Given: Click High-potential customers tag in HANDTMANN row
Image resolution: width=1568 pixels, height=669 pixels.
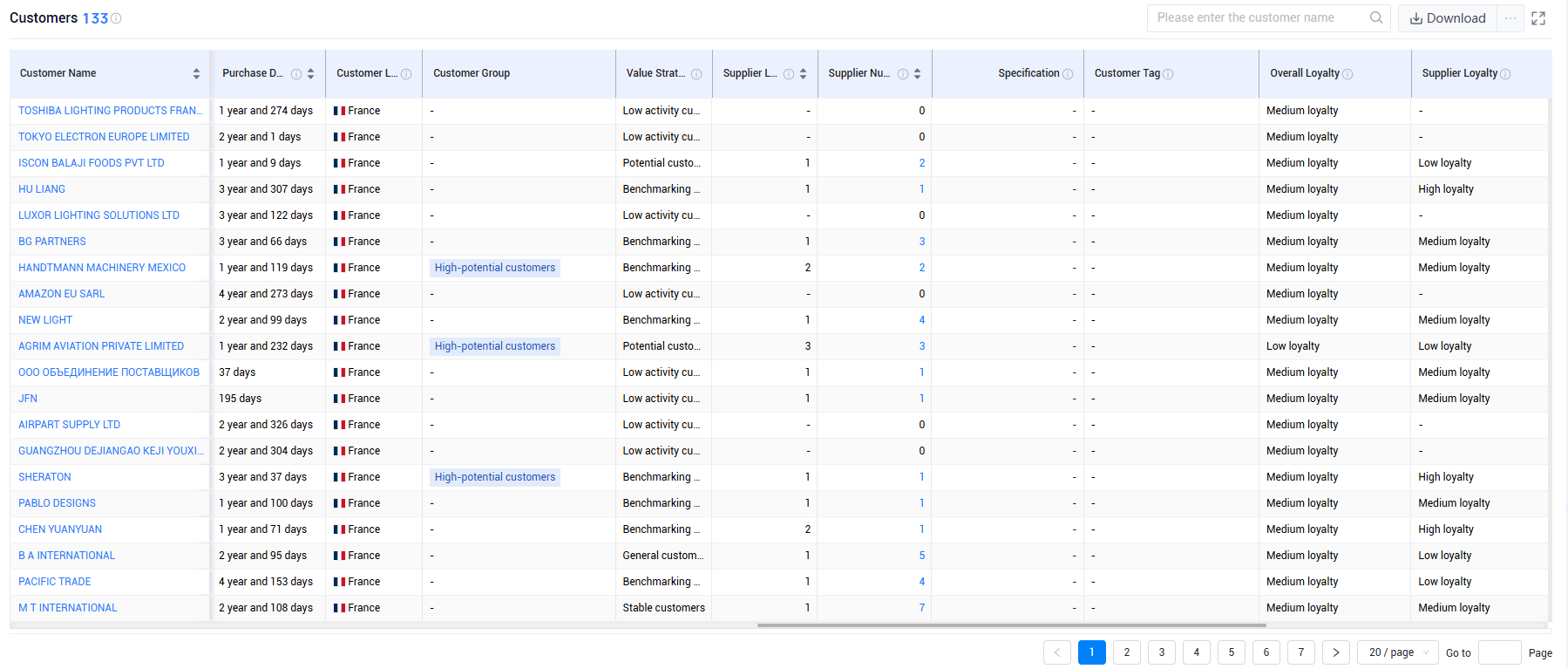Looking at the screenshot, I should tap(495, 268).
